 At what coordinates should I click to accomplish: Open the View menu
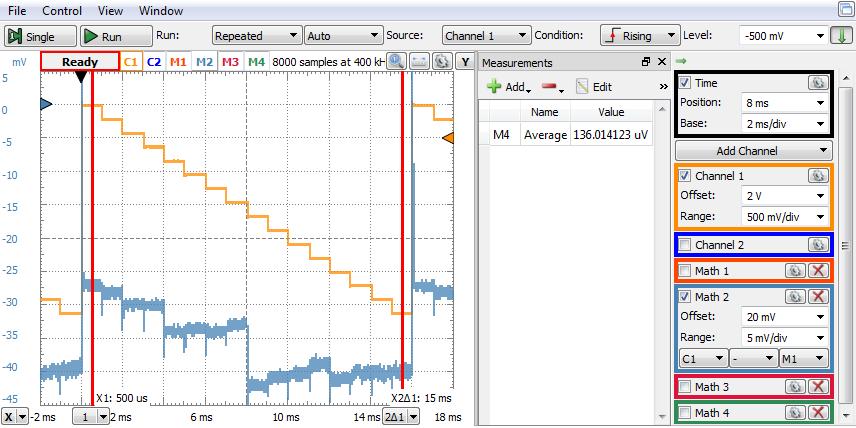point(110,10)
